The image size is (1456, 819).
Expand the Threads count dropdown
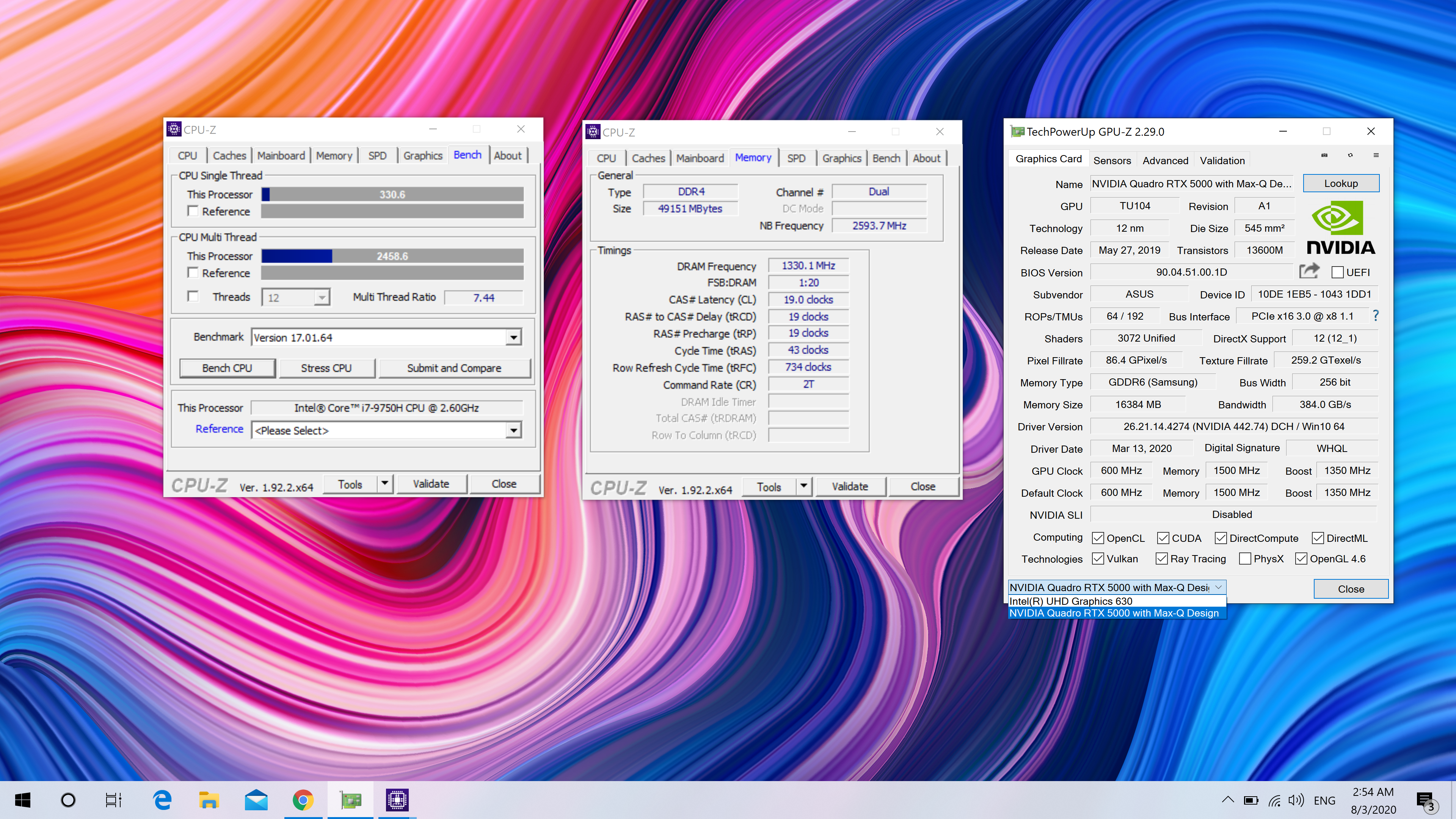322,297
